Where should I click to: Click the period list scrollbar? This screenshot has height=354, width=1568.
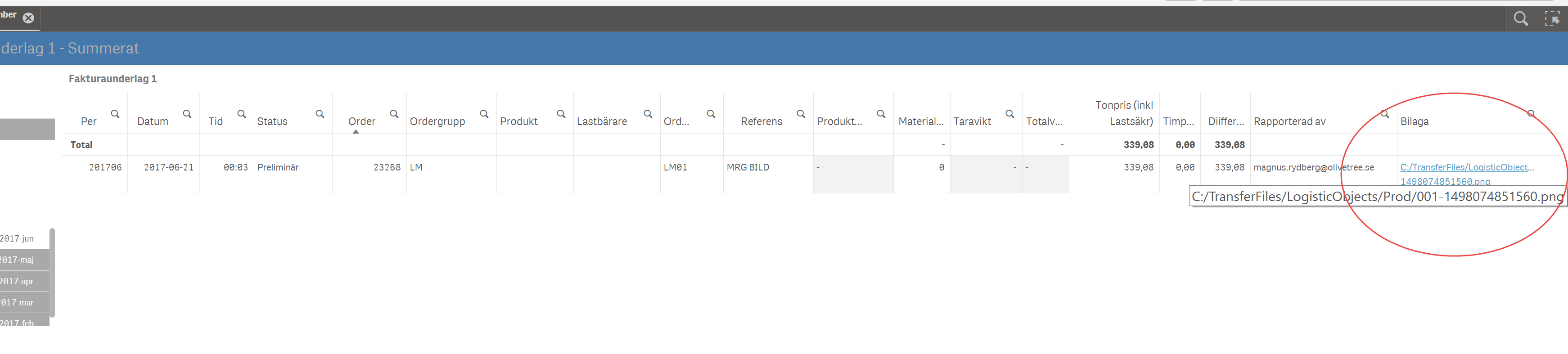tap(52, 273)
